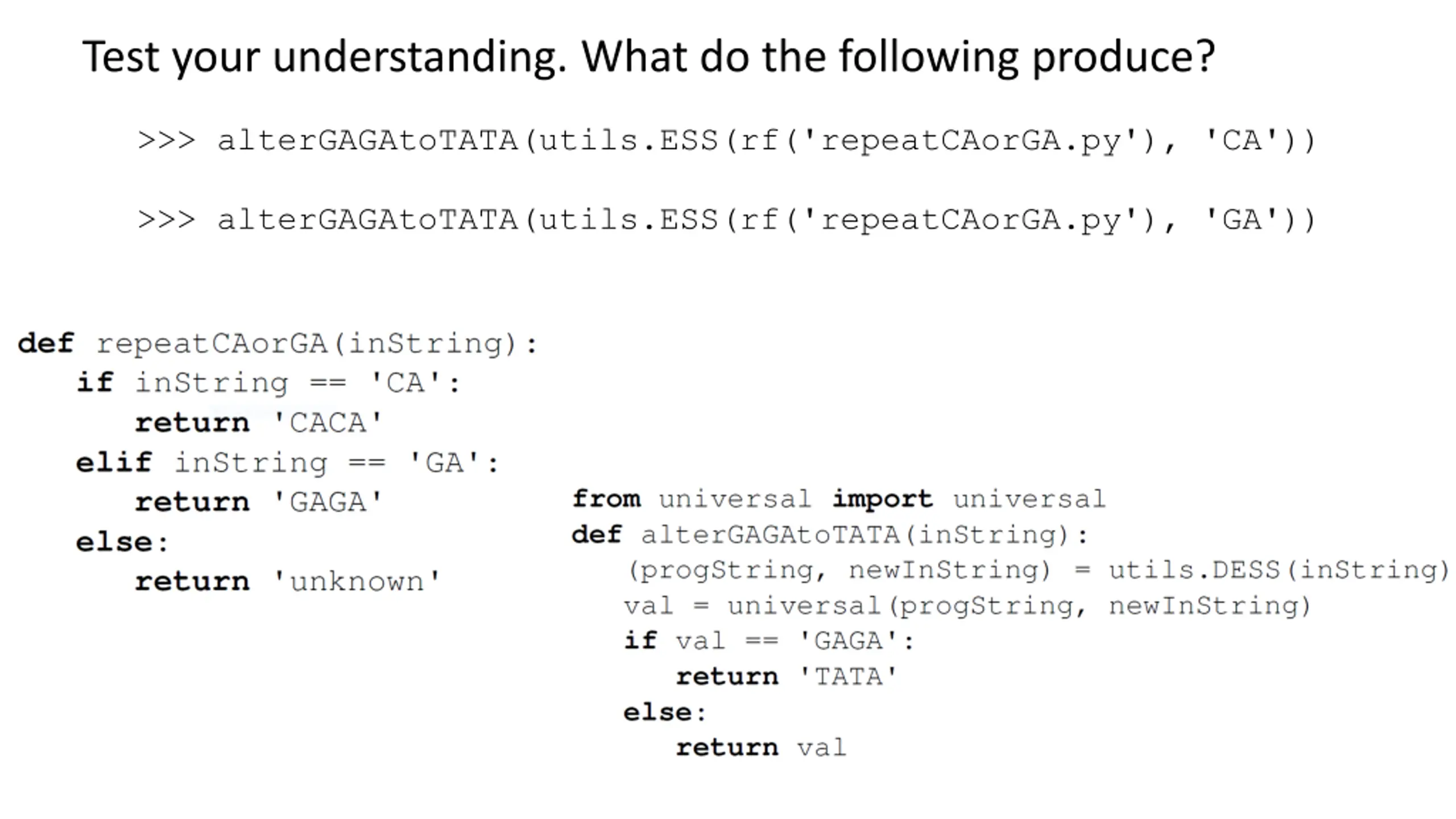Click the "return 'CACA'" statement

click(x=259, y=423)
